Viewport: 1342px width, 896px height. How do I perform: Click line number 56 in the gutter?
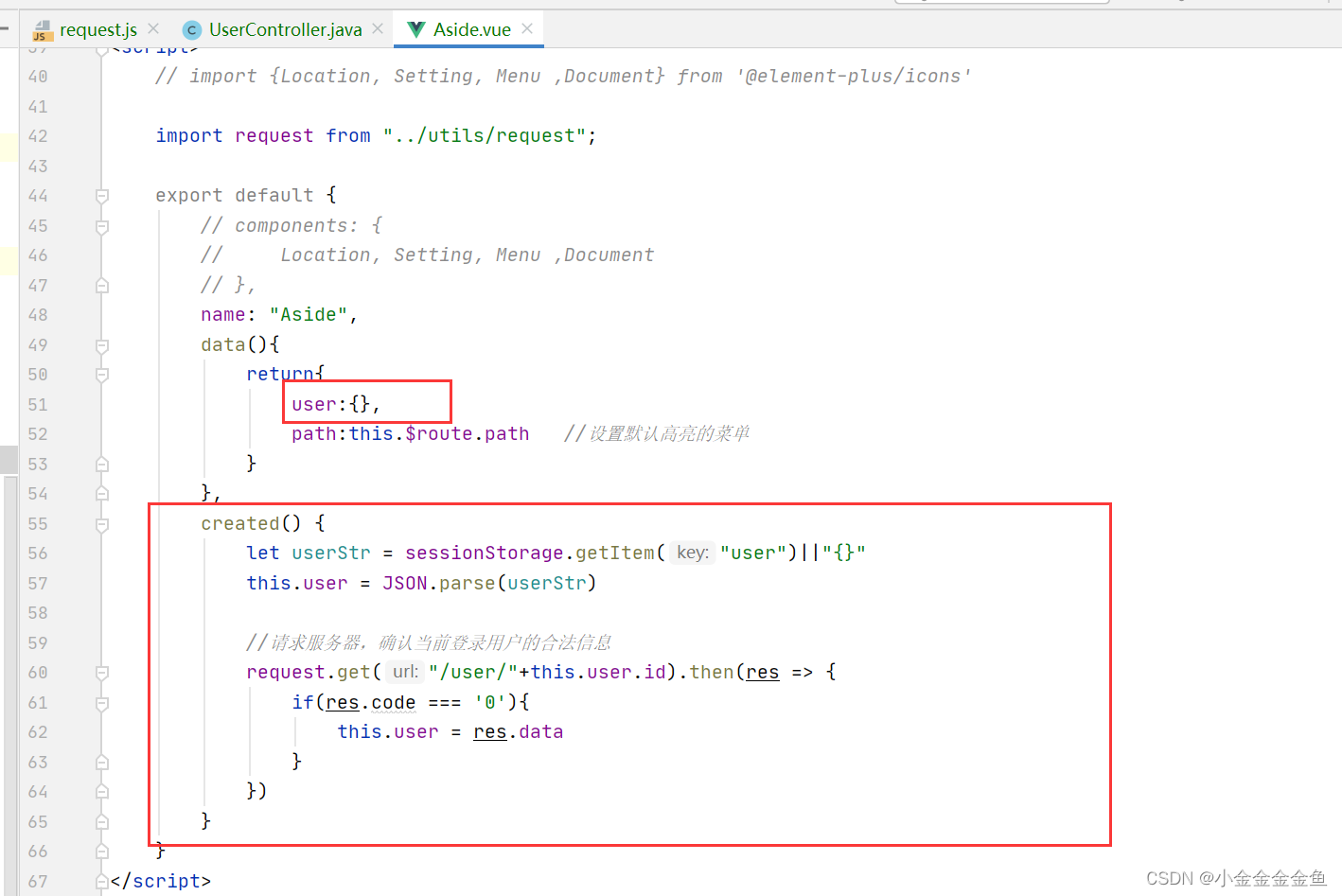coord(38,553)
